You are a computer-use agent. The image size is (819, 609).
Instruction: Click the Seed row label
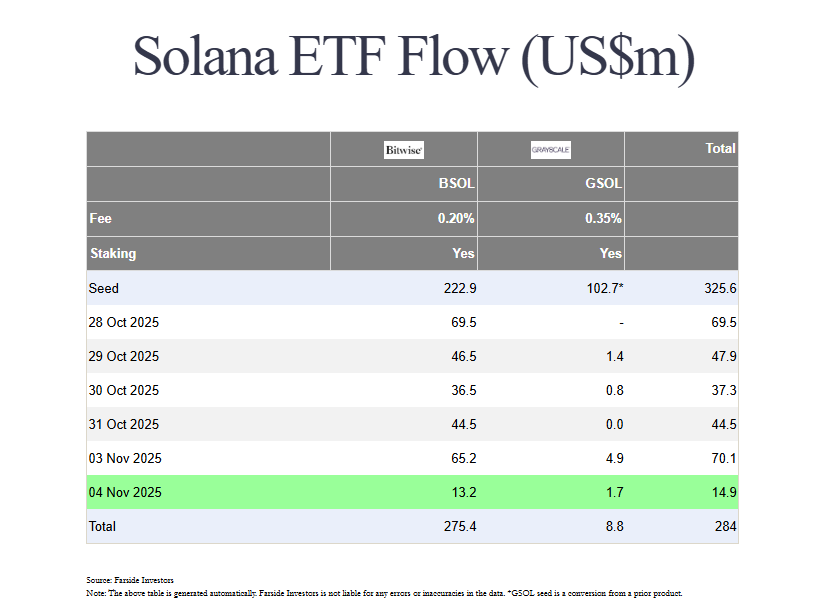point(104,288)
